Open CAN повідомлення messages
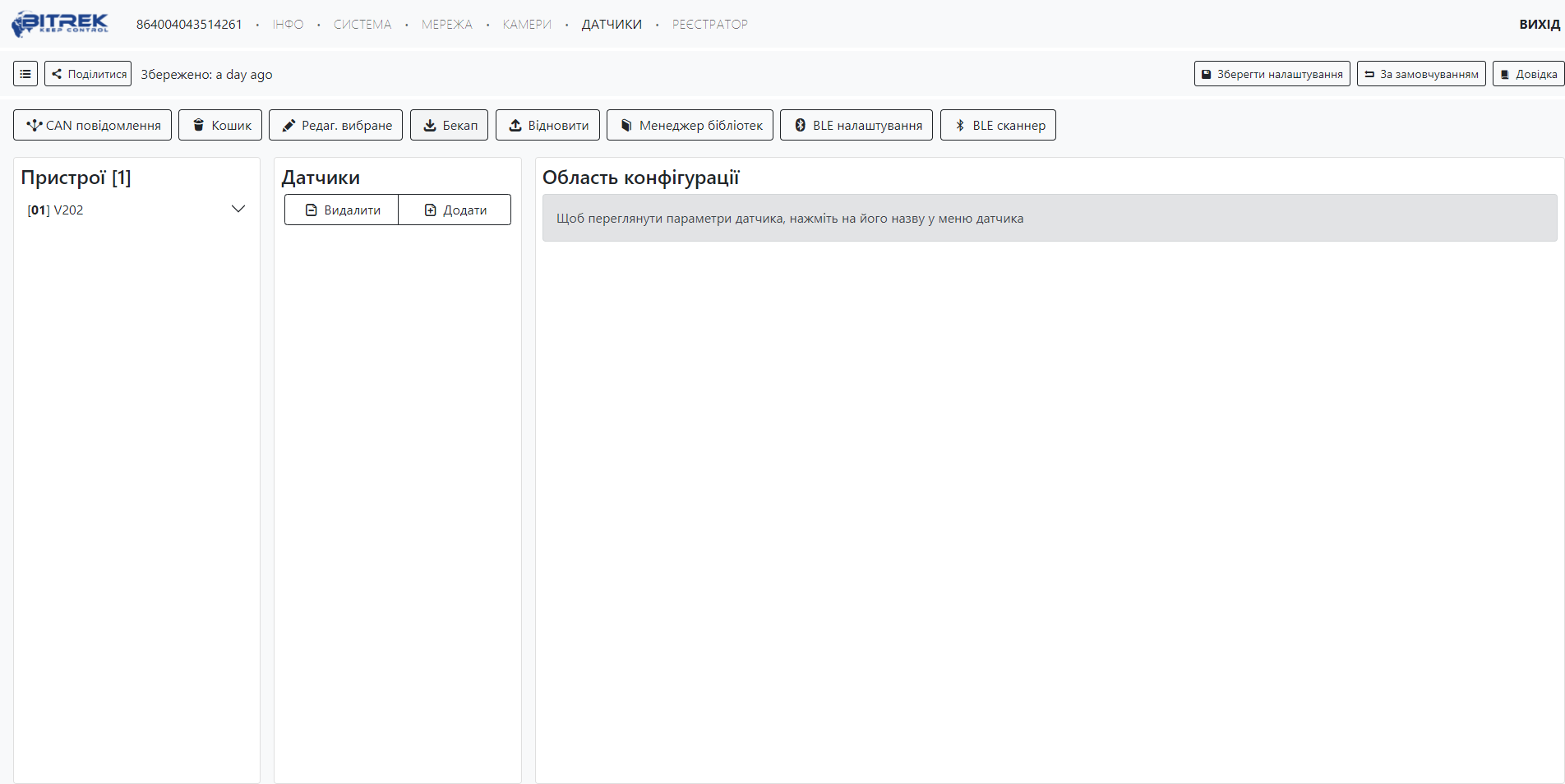Screen dimensions: 1565x784 click(93, 125)
